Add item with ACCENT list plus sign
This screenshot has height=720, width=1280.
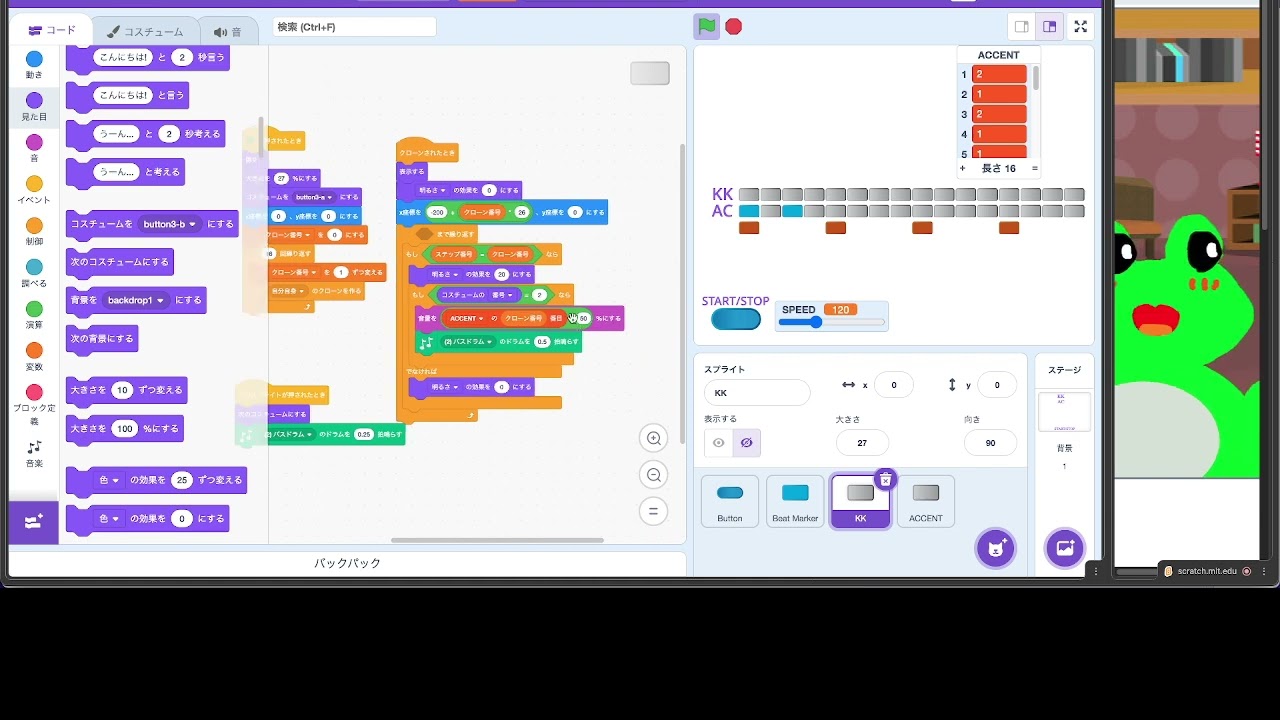coord(963,169)
